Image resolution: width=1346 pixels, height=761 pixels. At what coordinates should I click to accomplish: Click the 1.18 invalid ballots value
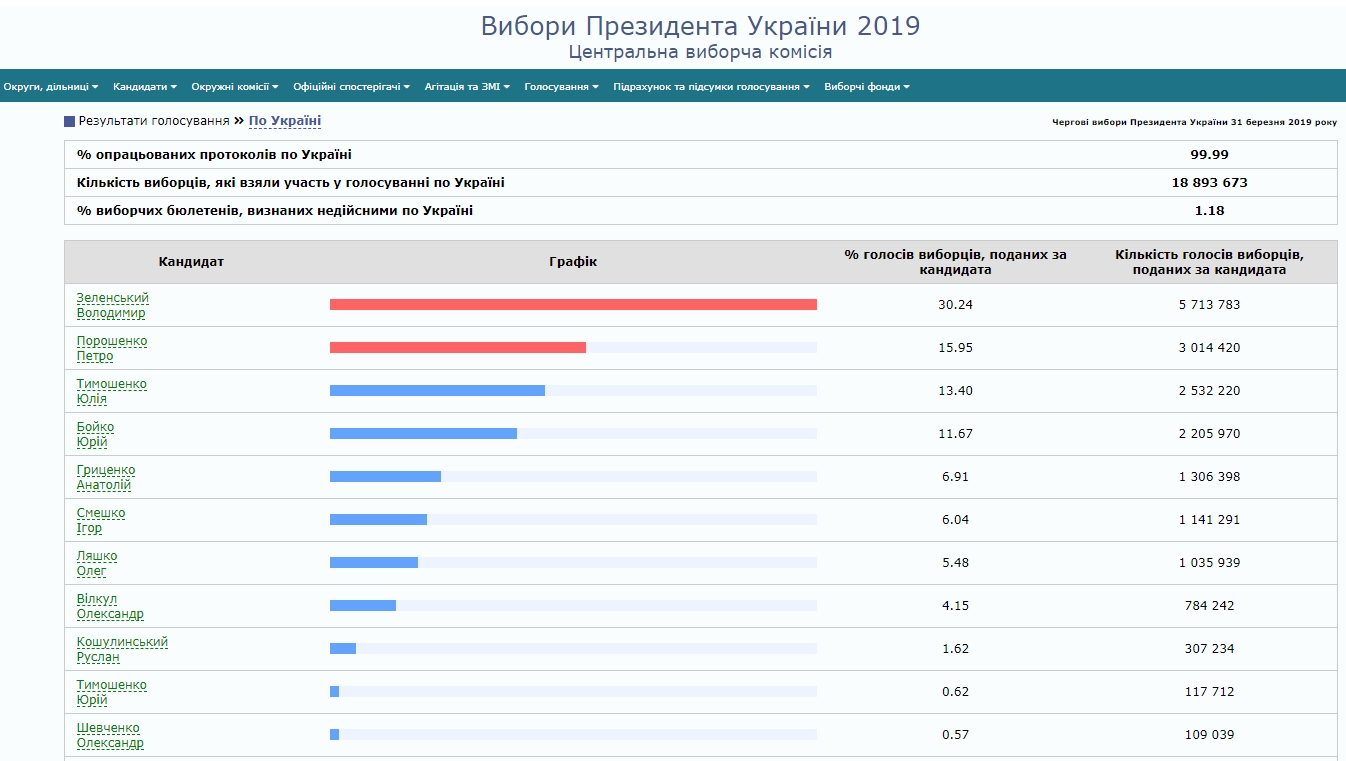1209,211
